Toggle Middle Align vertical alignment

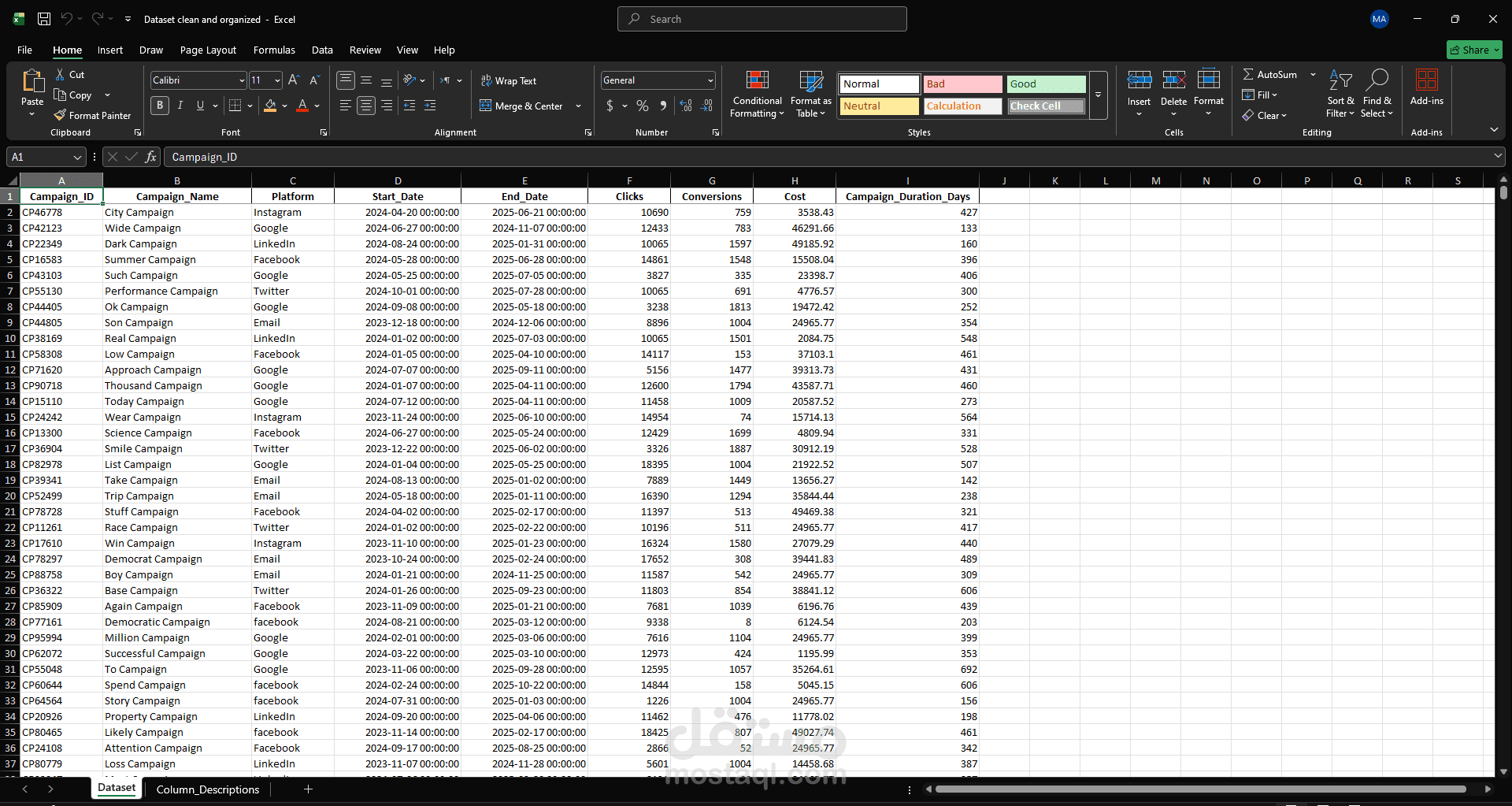(366, 80)
